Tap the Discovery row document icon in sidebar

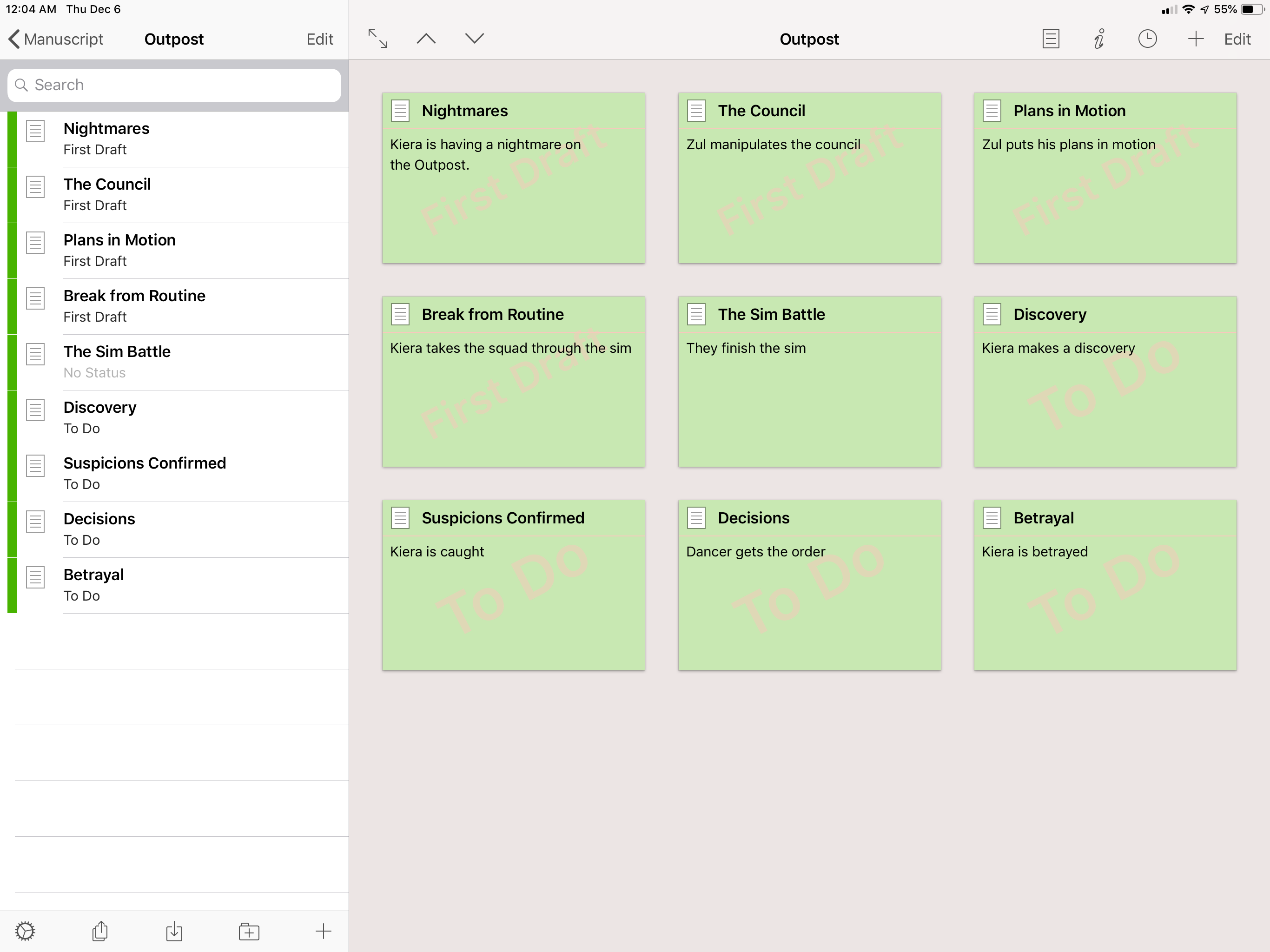(35, 410)
